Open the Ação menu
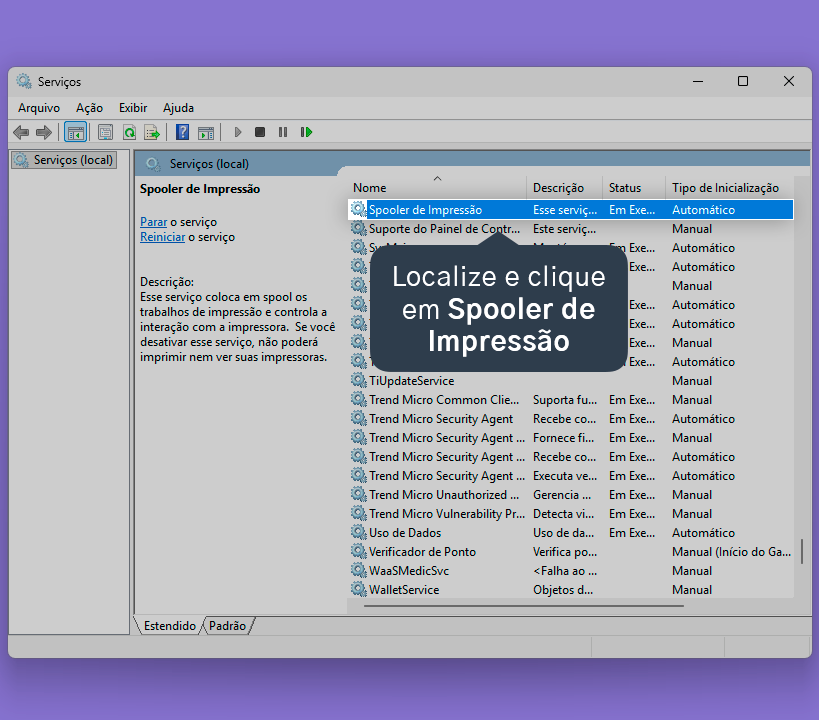This screenshot has width=819, height=720. coord(89,108)
